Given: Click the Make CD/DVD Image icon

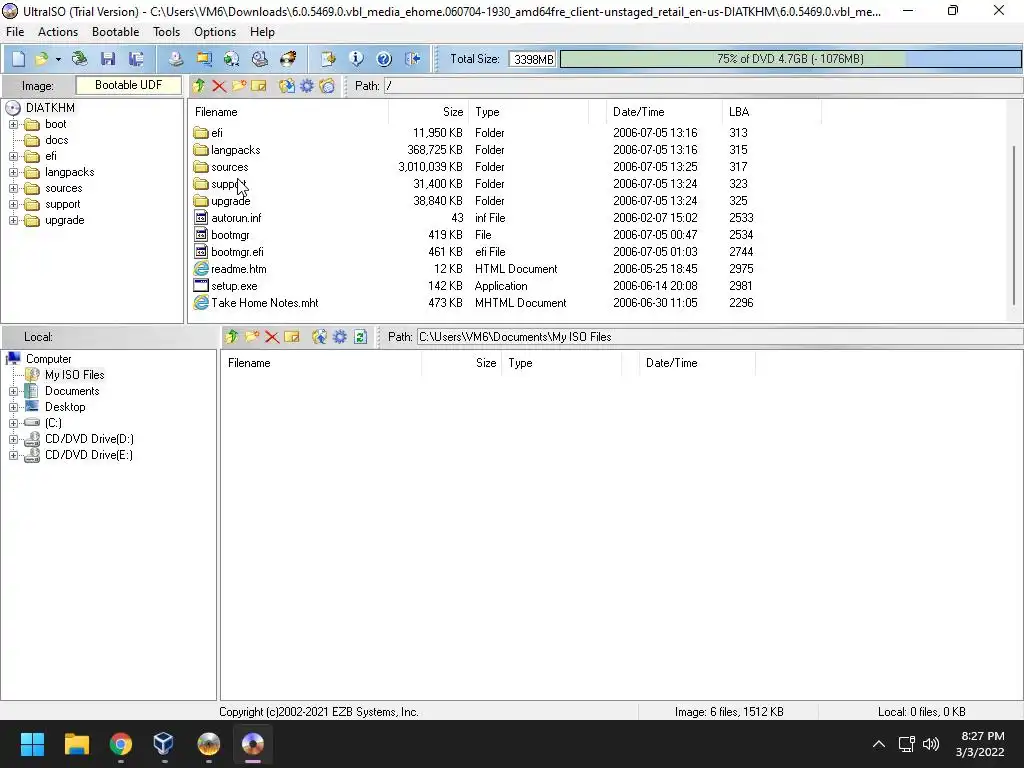Looking at the screenshot, I should [175, 59].
